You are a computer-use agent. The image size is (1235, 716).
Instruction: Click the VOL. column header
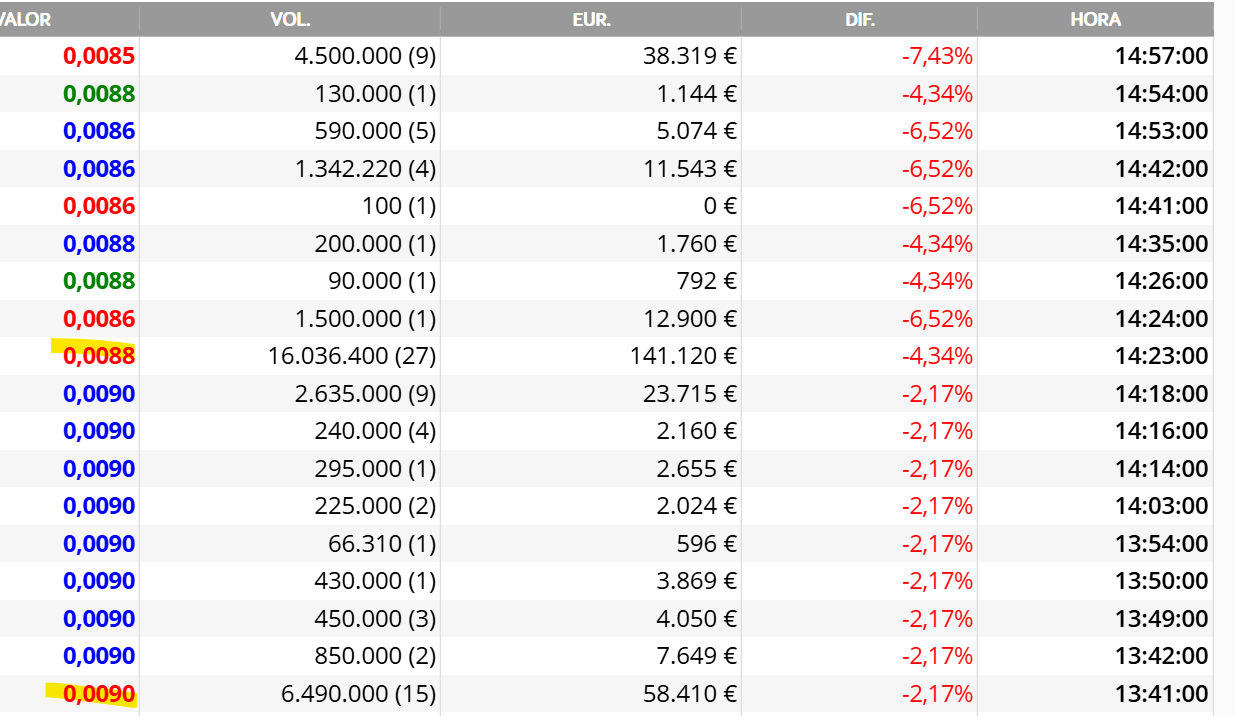290,19
